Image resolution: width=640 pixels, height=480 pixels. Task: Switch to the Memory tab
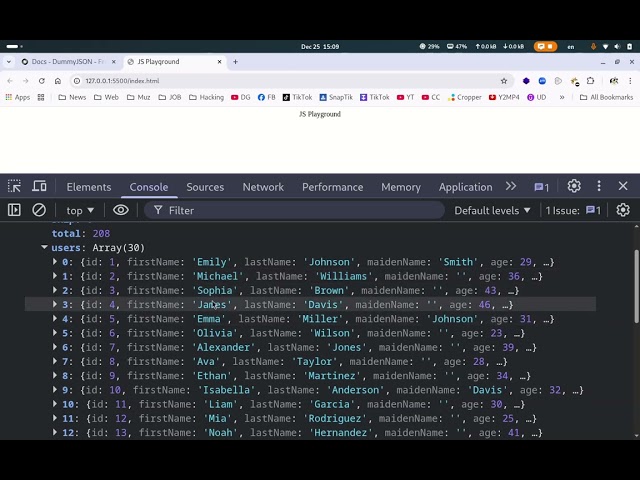401,187
